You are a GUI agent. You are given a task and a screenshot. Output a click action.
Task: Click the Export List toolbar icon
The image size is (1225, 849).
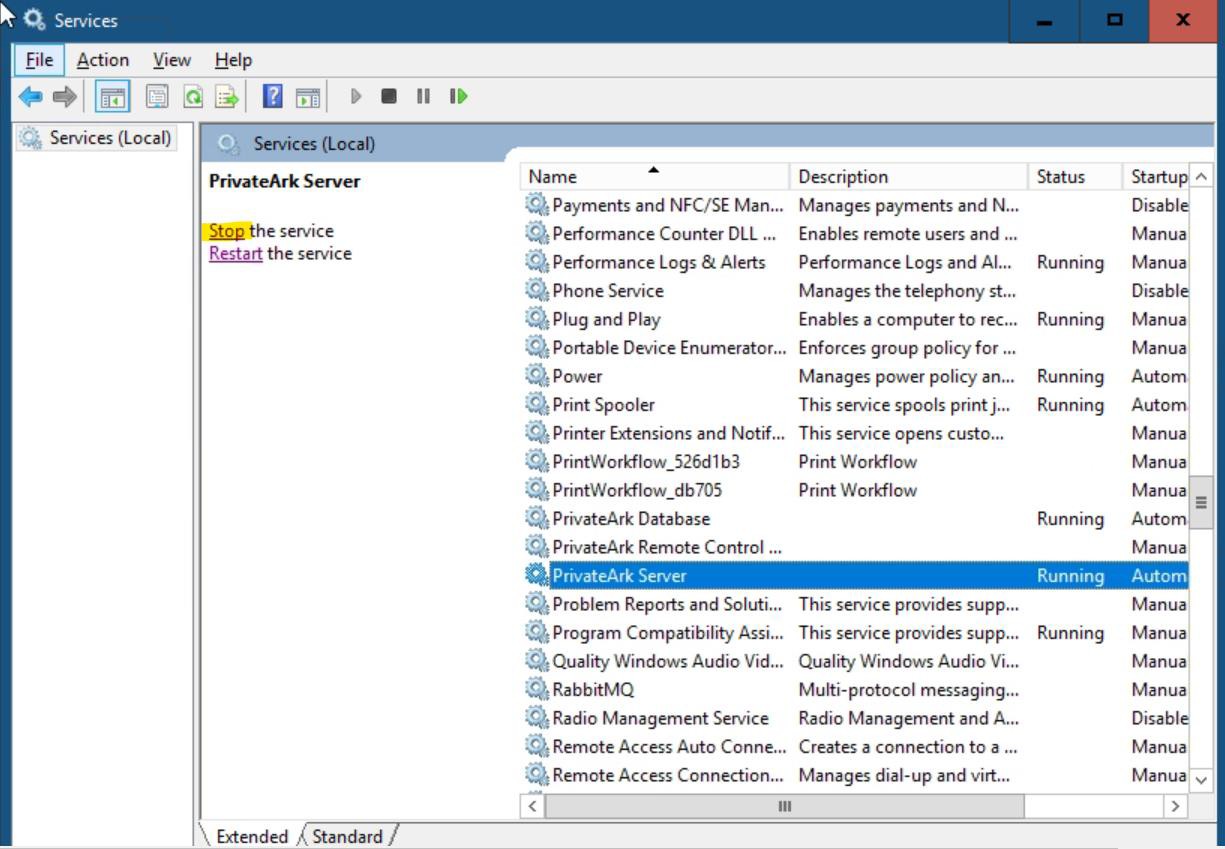pos(227,97)
